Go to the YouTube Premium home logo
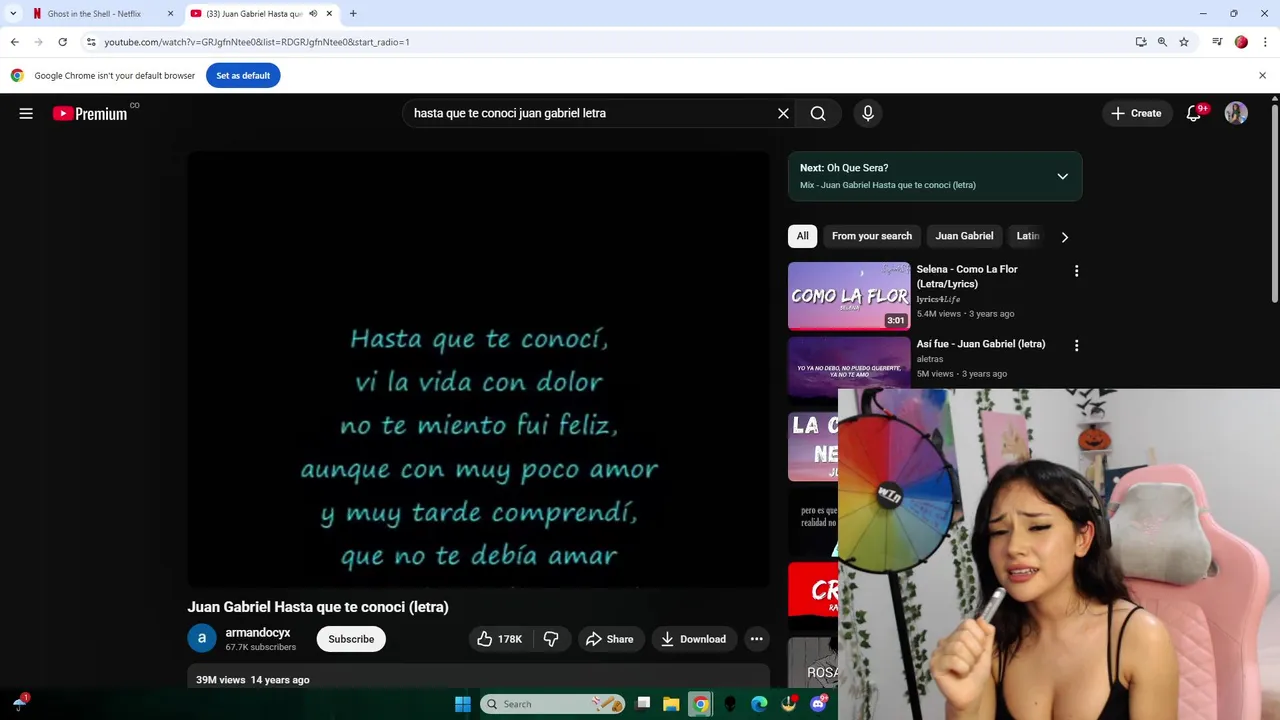 [90, 114]
